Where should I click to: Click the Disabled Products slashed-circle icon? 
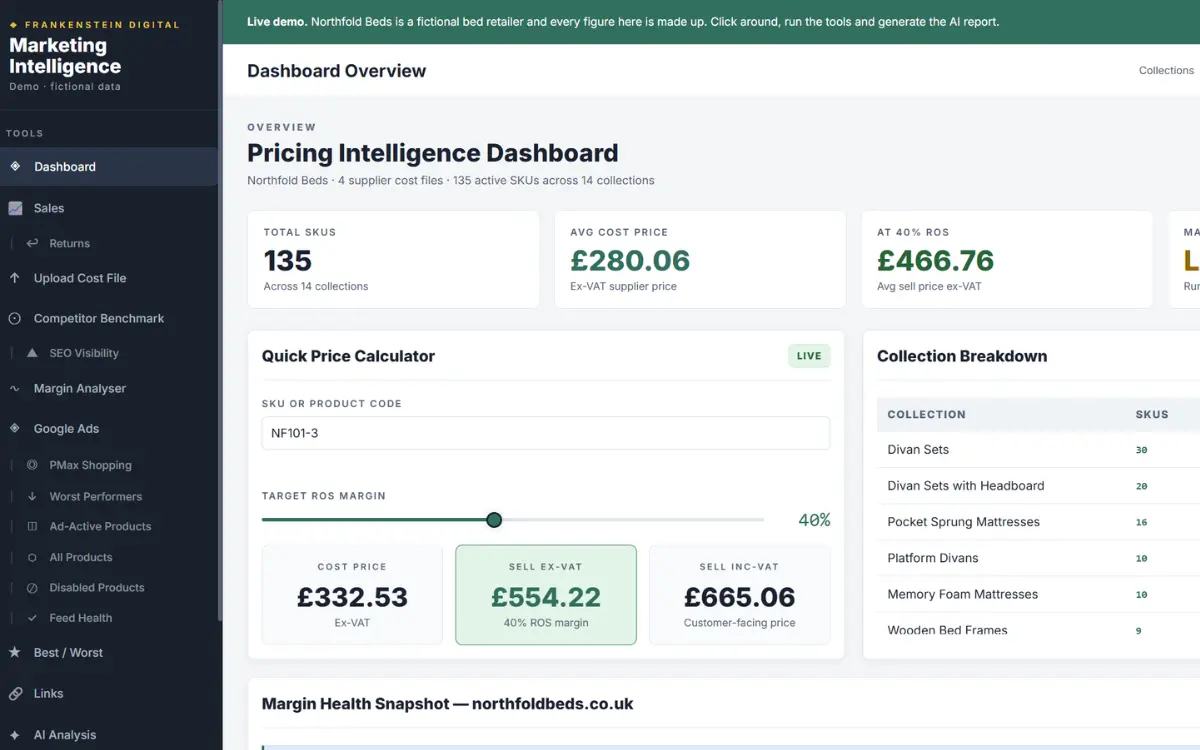point(32,587)
